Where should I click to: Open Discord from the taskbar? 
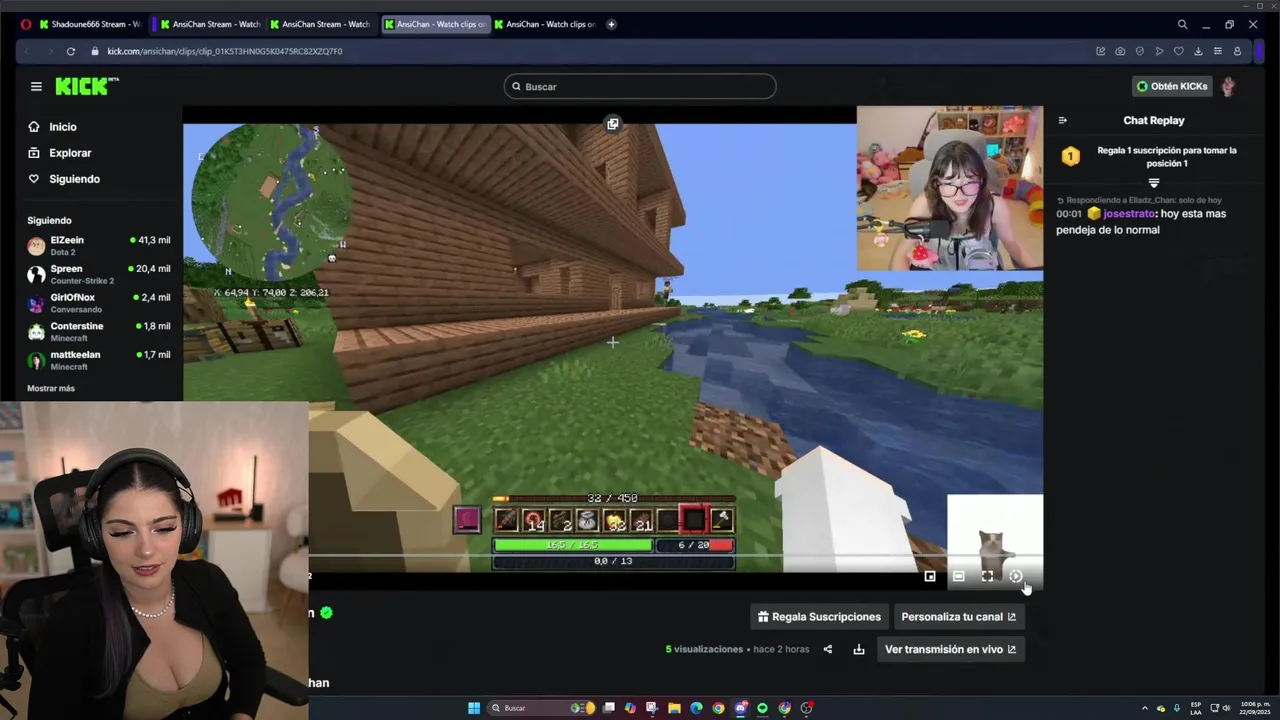[741, 708]
